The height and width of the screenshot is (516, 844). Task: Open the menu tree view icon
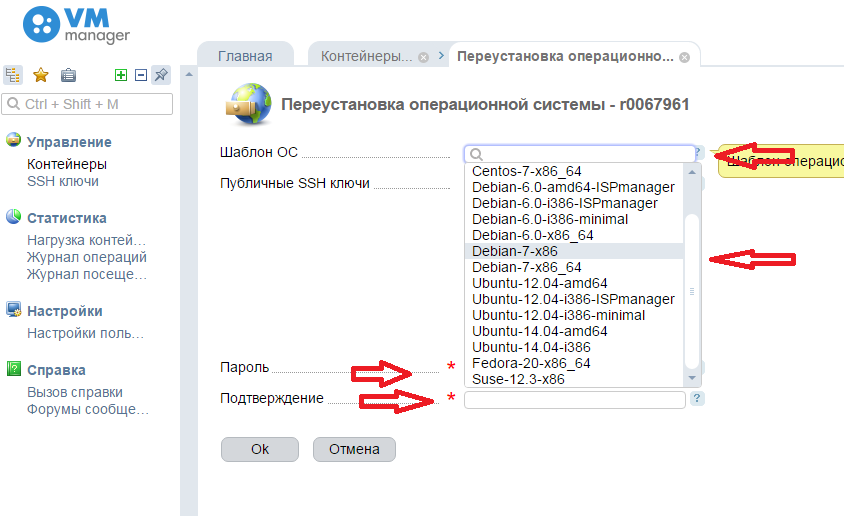point(12,75)
